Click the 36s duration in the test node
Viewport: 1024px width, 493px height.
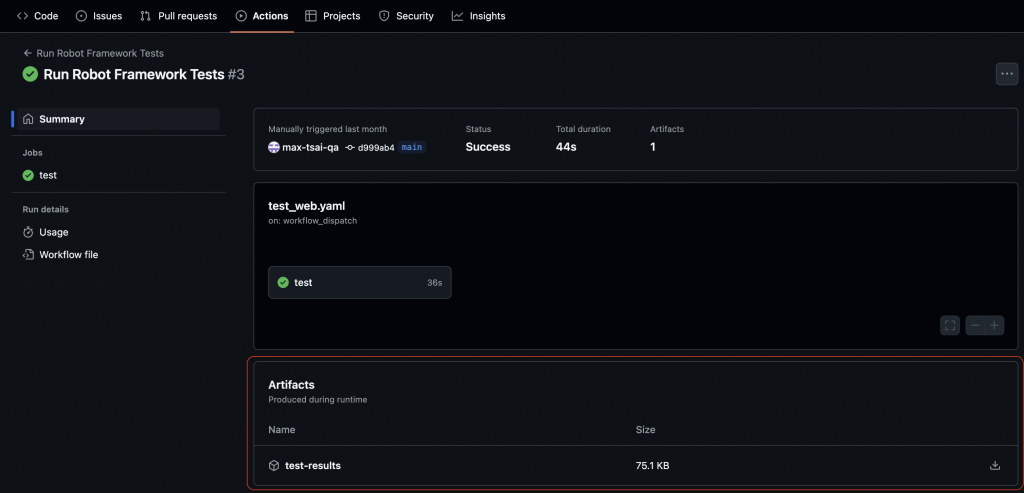434,283
